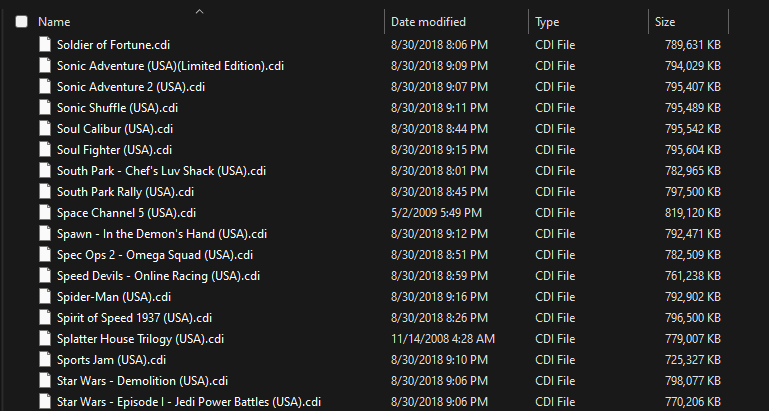The image size is (769, 411).
Task: Click the sort arrow above the Name column
Action: click(199, 12)
